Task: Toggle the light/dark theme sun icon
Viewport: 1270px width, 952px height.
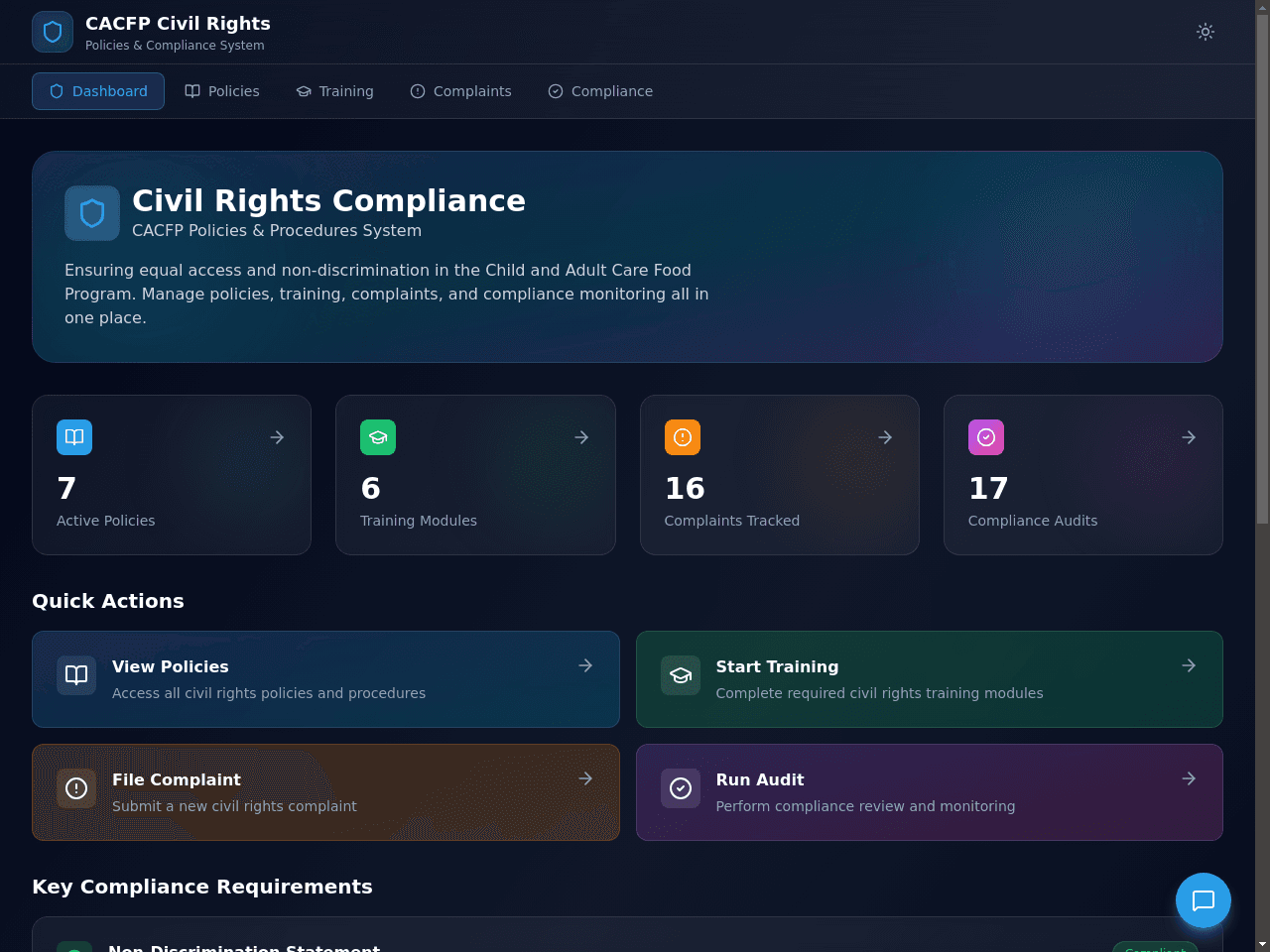Action: [1206, 32]
